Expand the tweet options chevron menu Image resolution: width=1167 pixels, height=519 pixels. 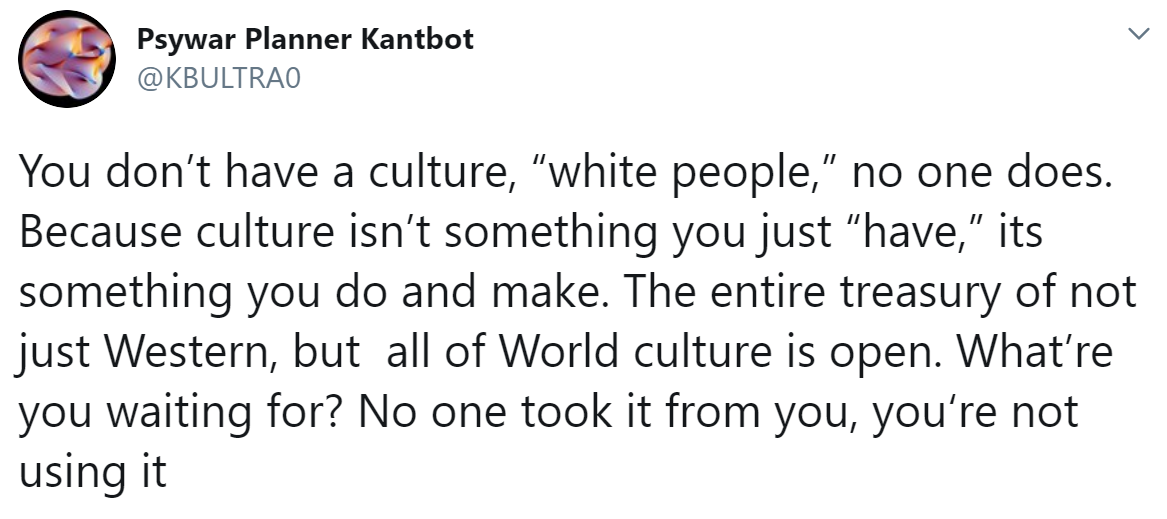coord(1139,34)
